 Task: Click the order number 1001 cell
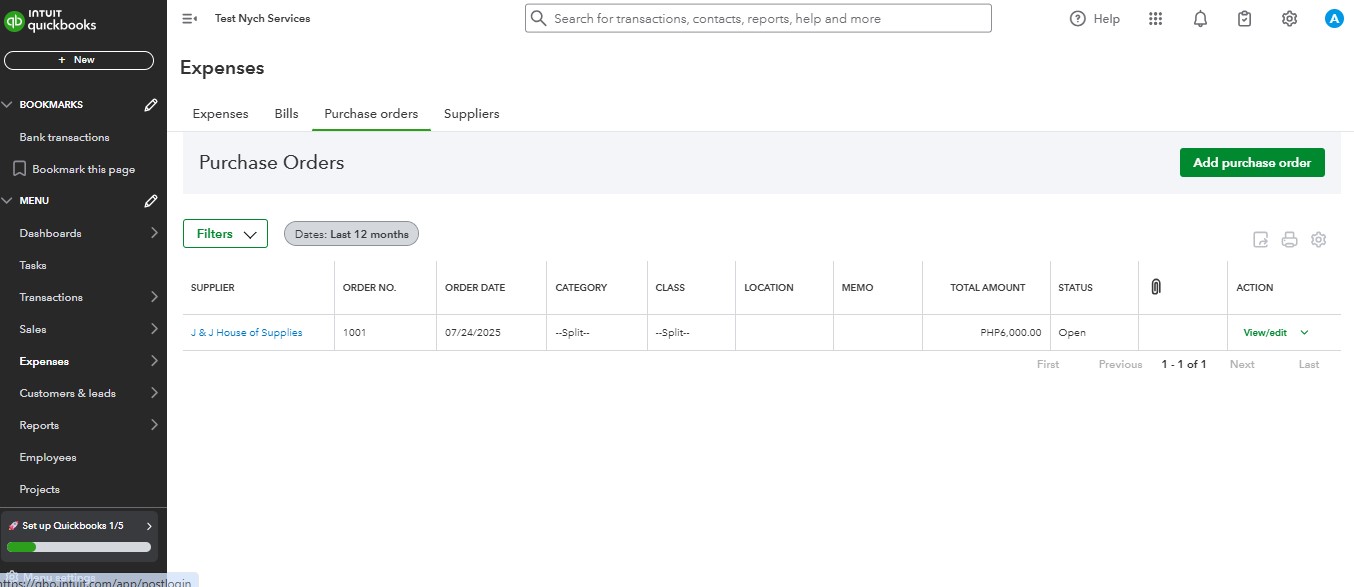click(355, 333)
